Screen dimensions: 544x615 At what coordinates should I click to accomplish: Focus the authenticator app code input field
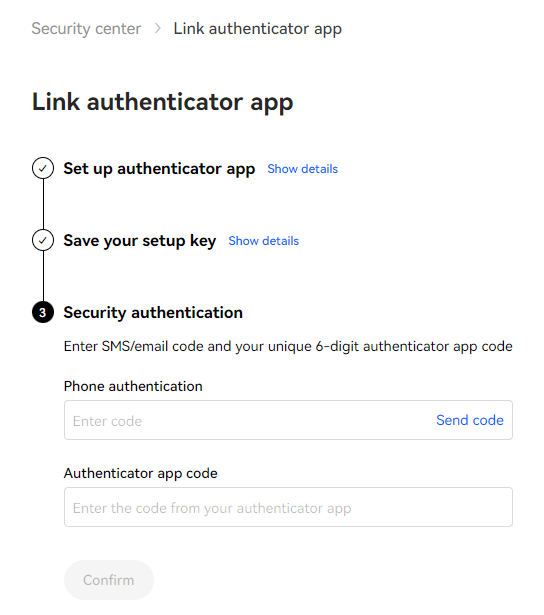tap(288, 507)
